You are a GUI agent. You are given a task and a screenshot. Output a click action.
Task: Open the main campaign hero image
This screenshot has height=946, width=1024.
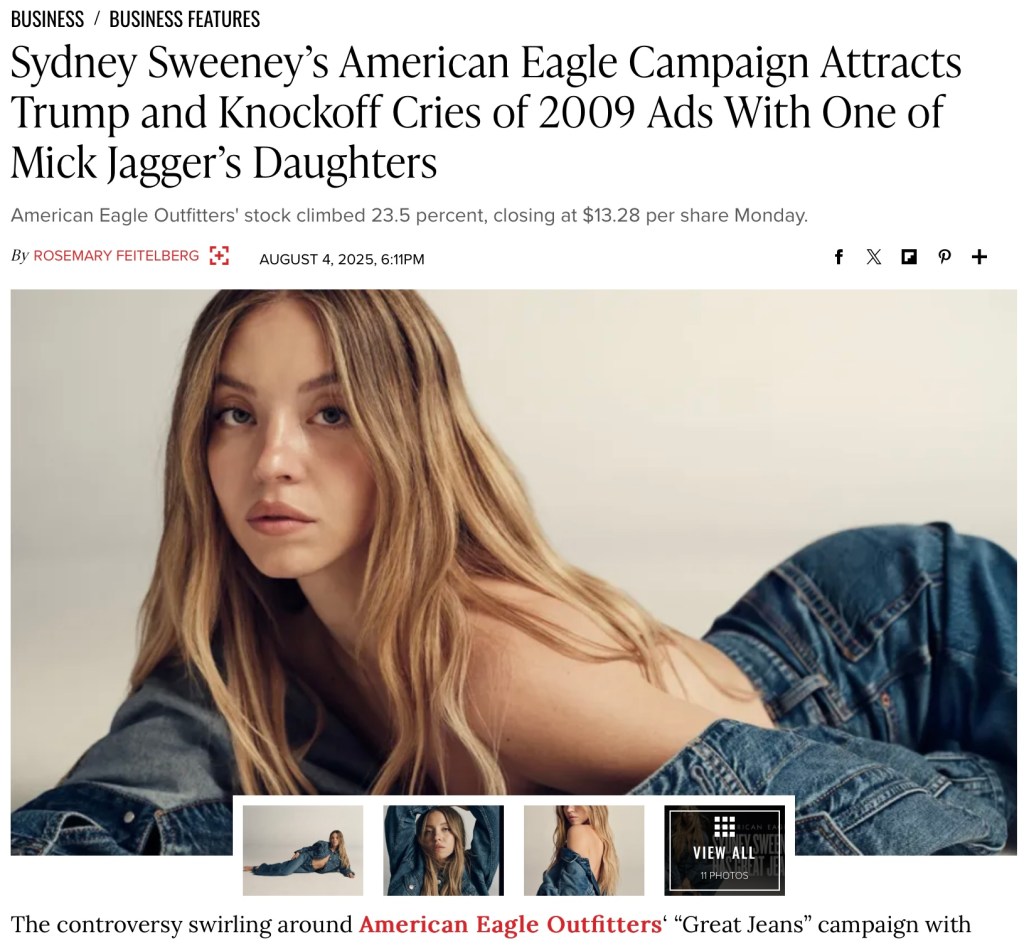513,542
